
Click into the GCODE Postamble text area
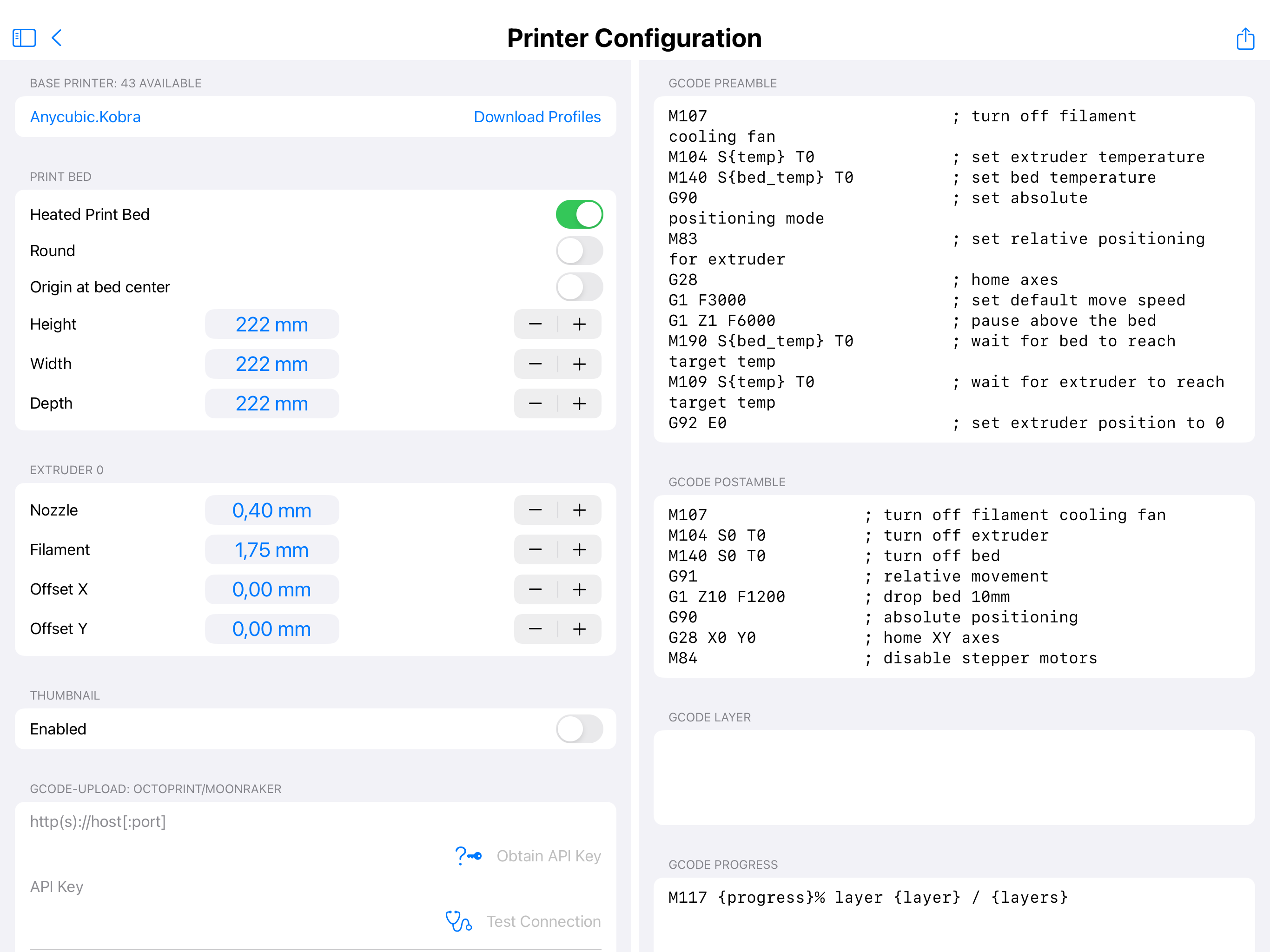[x=953, y=586]
